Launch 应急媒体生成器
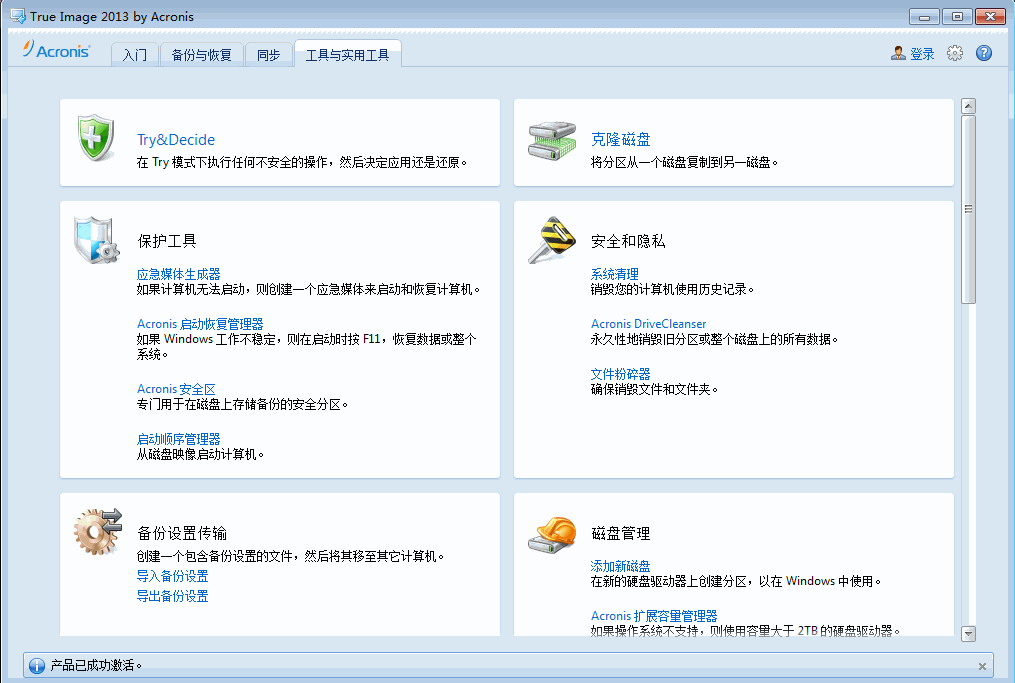Screen dimensions: 1015x683 click(x=179, y=274)
